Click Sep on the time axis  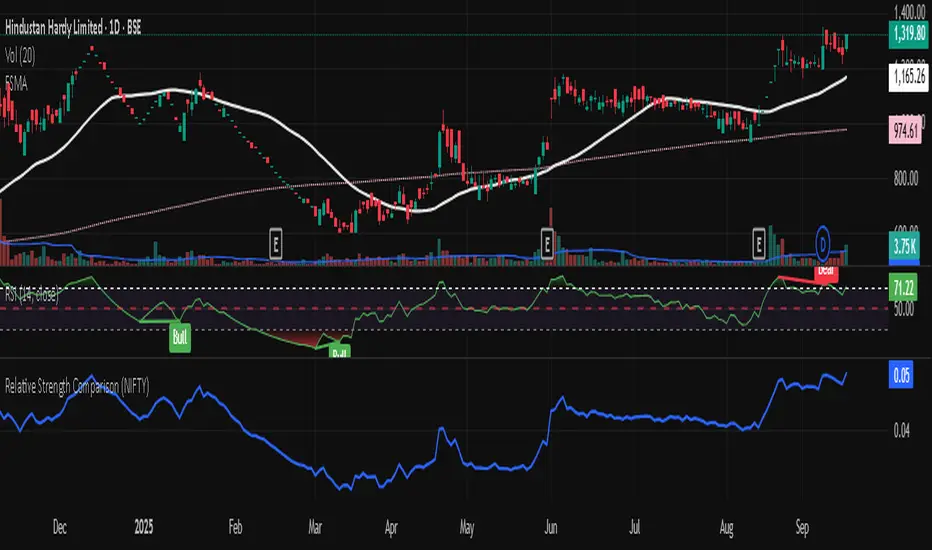(x=802, y=527)
